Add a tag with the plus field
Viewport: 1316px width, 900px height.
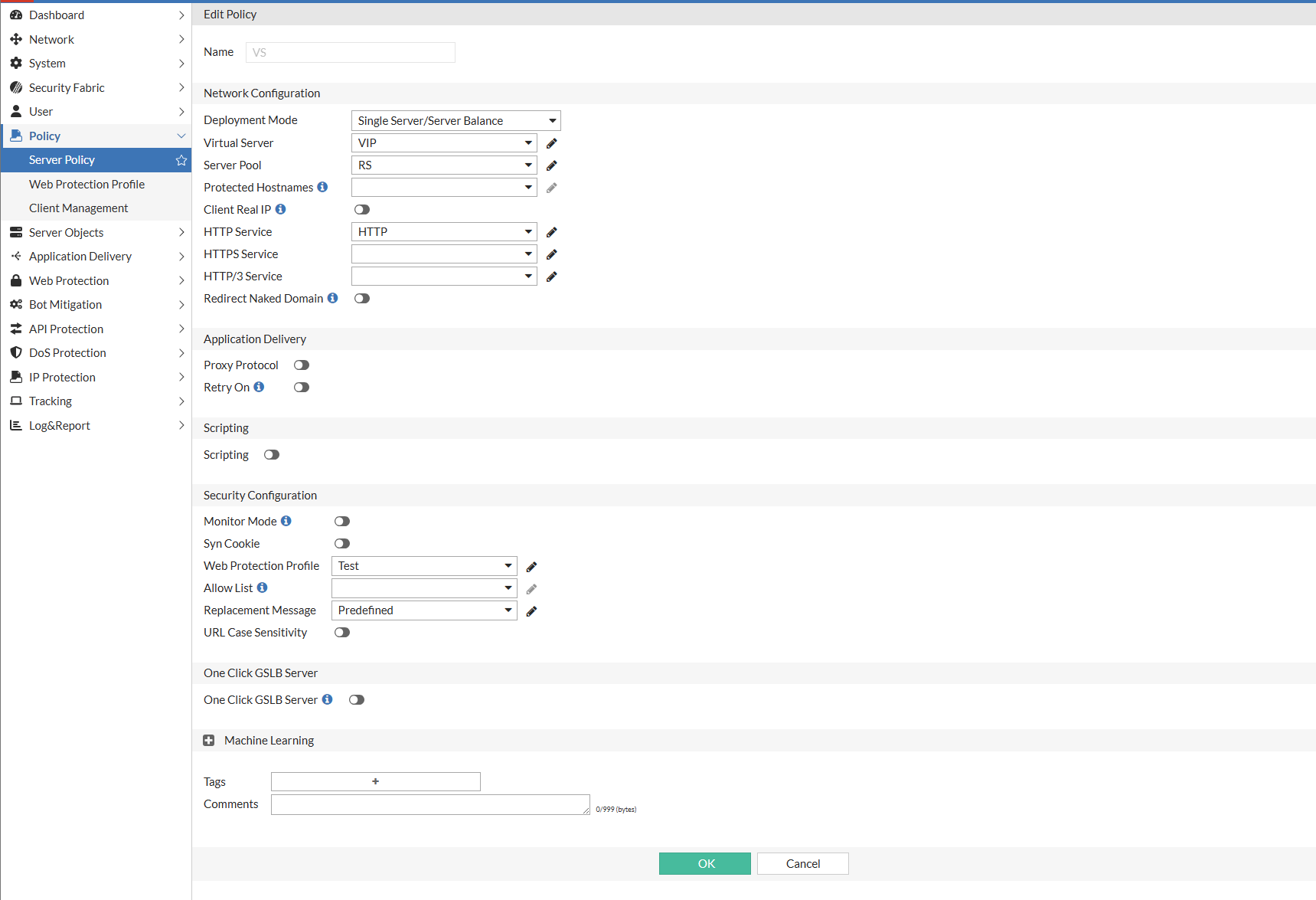376,781
